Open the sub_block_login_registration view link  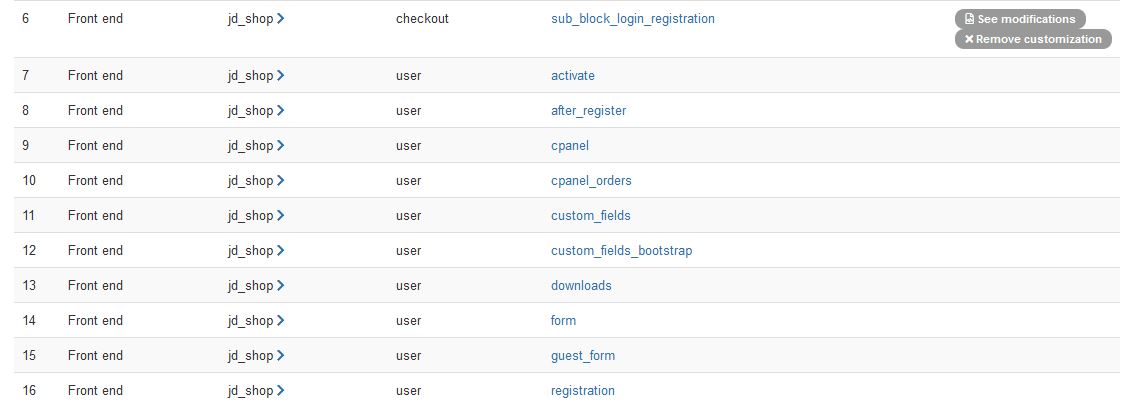pos(632,18)
